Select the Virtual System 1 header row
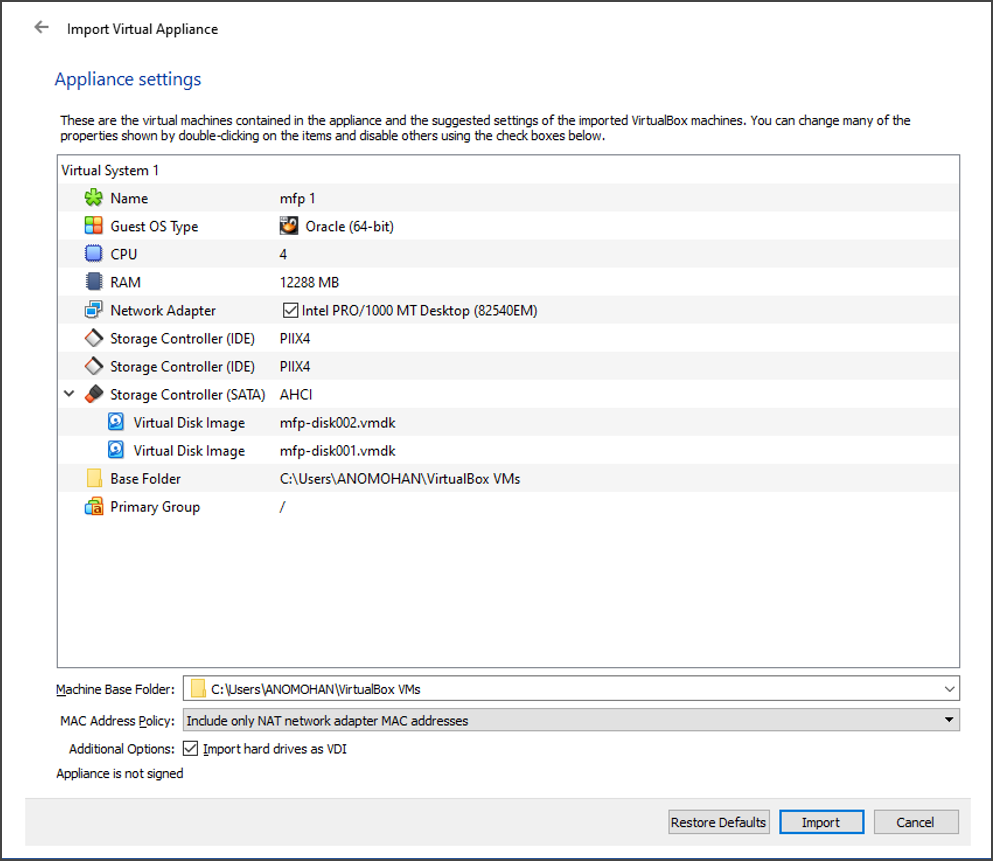Viewport: 993px width, 861px height. click(110, 169)
